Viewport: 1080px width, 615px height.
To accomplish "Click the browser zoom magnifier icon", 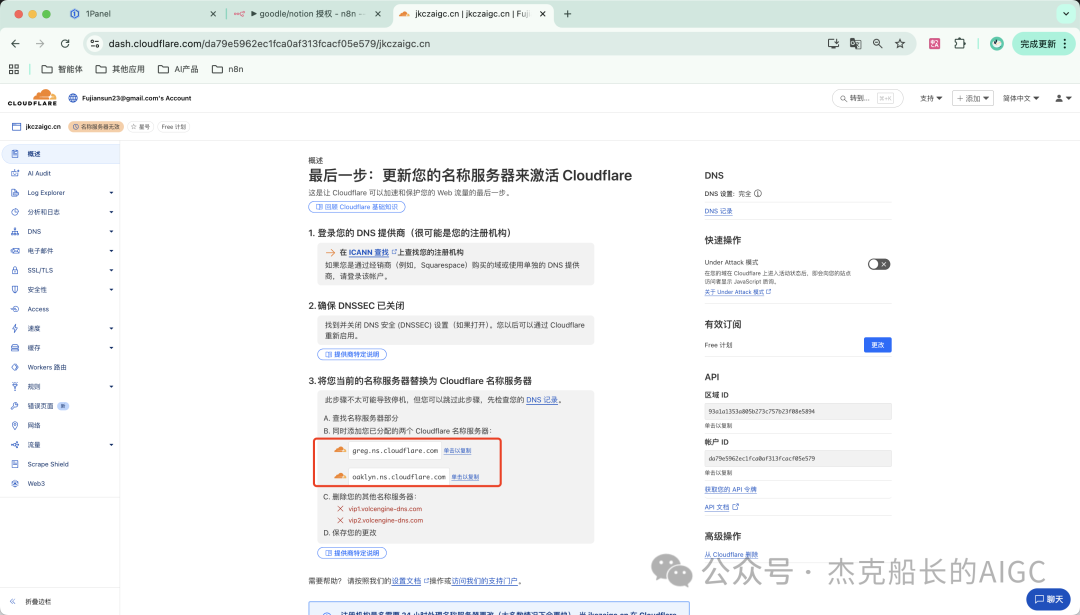I will [x=878, y=43].
